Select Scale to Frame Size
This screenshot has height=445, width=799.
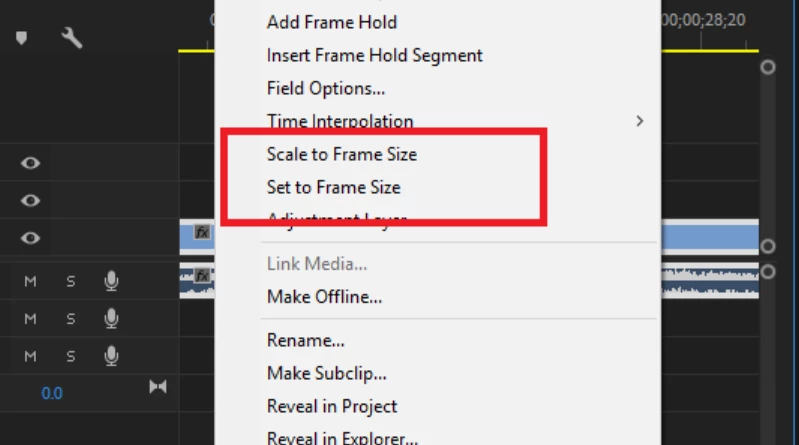pyautogui.click(x=342, y=154)
